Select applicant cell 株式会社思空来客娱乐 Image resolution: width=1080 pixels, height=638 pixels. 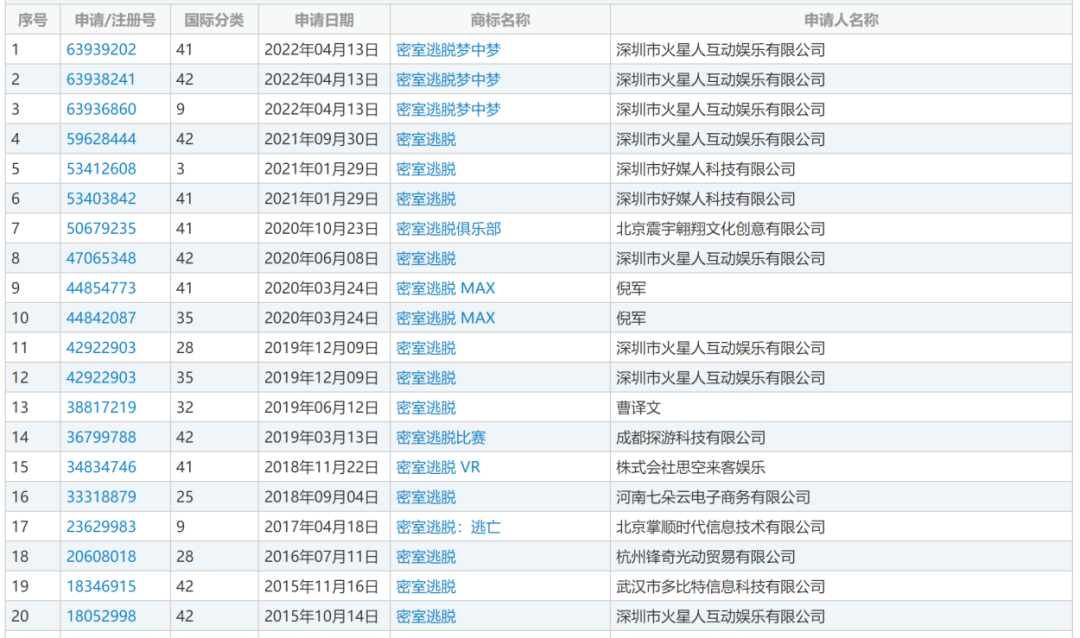tap(691, 467)
